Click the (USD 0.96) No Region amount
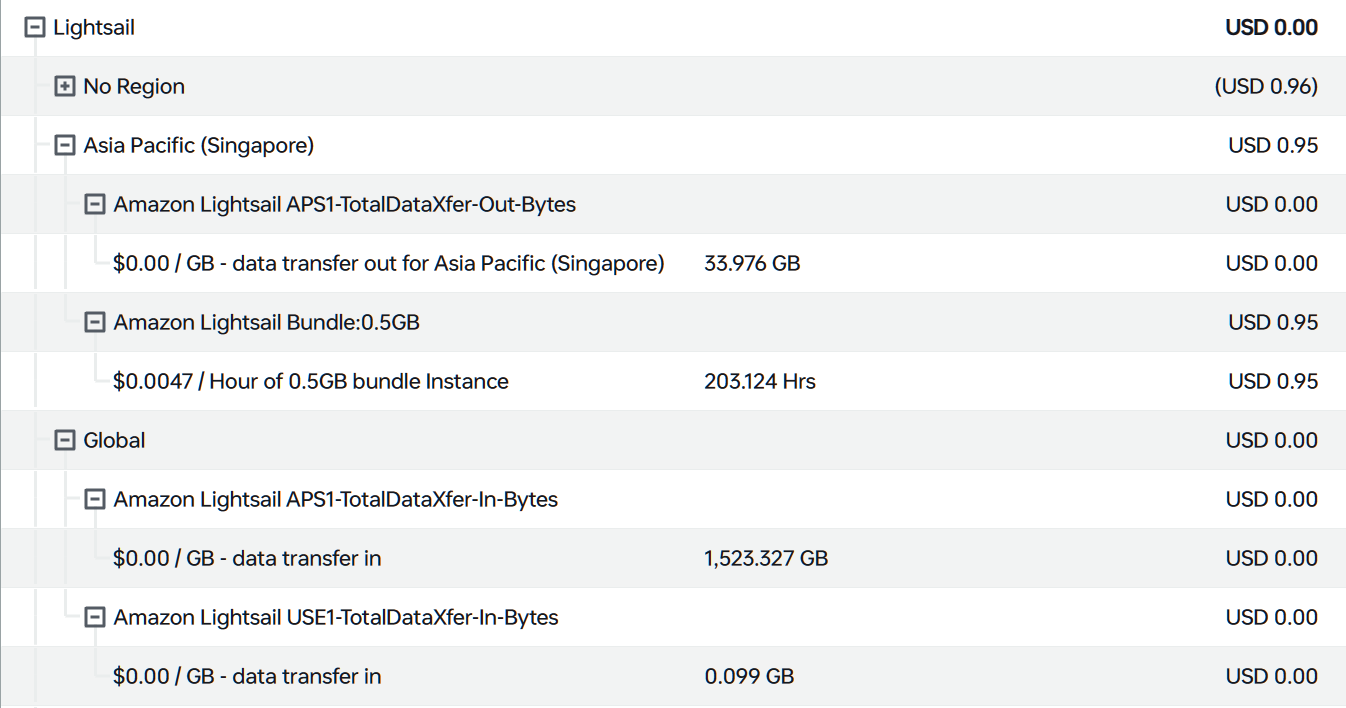Viewport: 1346px width, 708px height. (x=1265, y=87)
